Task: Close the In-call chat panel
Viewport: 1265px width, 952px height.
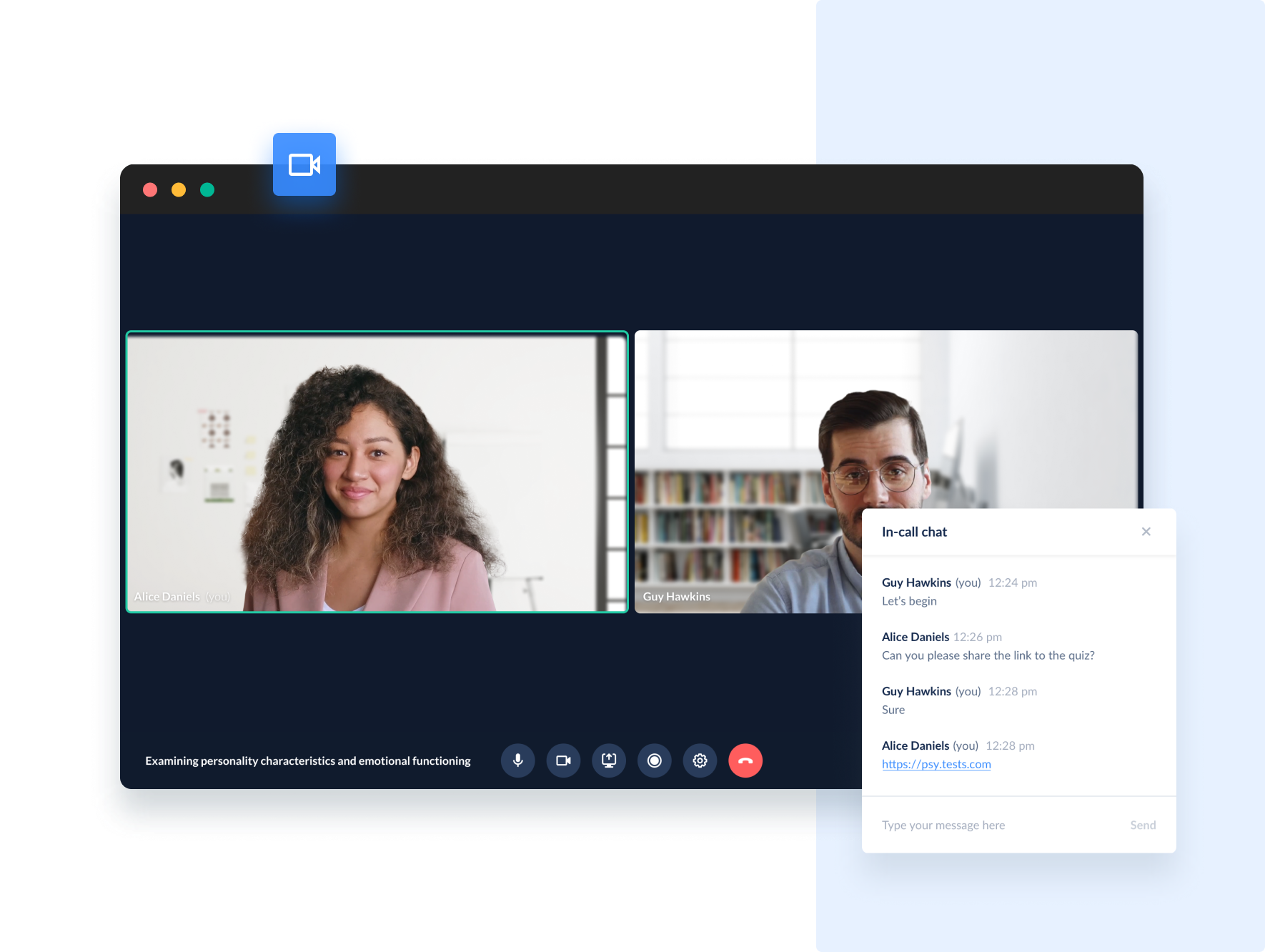Action: click(x=1146, y=531)
